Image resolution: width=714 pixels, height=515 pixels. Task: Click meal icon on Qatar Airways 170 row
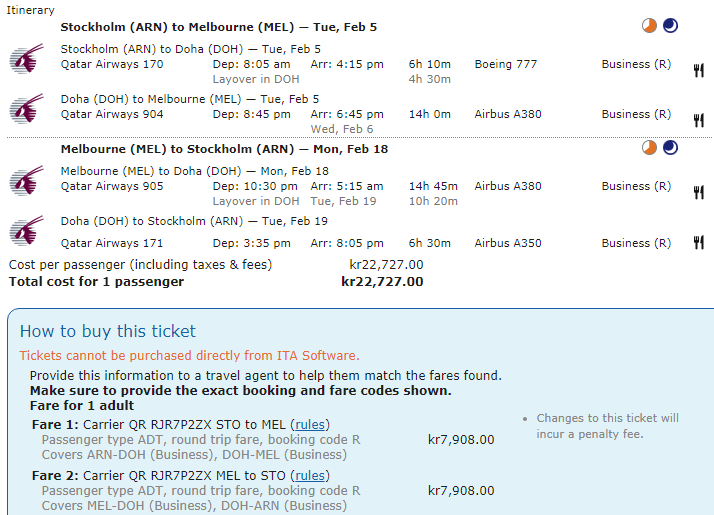pyautogui.click(x=698, y=70)
